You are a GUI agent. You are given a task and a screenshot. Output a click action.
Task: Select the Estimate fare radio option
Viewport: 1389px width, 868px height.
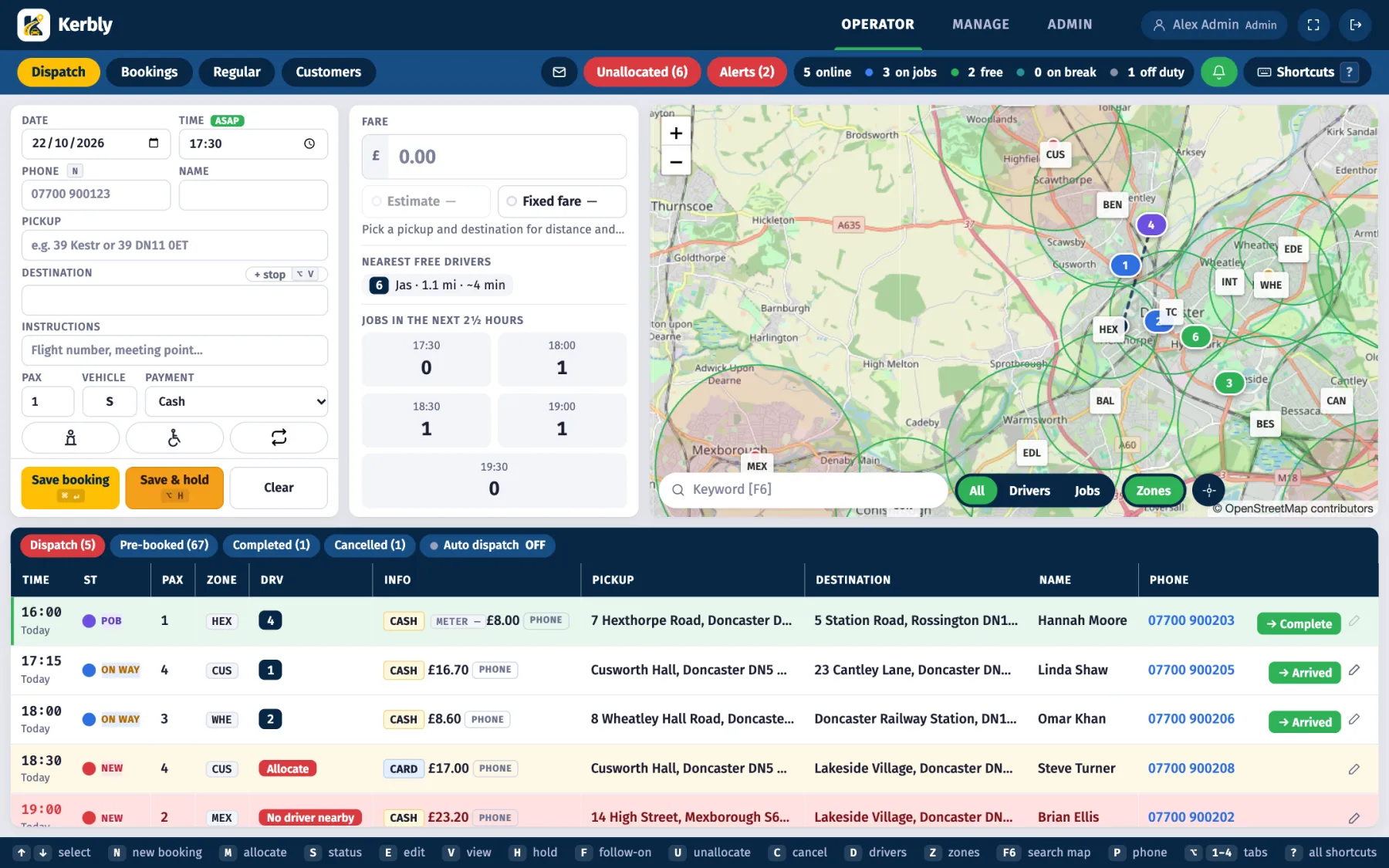pyautogui.click(x=426, y=201)
